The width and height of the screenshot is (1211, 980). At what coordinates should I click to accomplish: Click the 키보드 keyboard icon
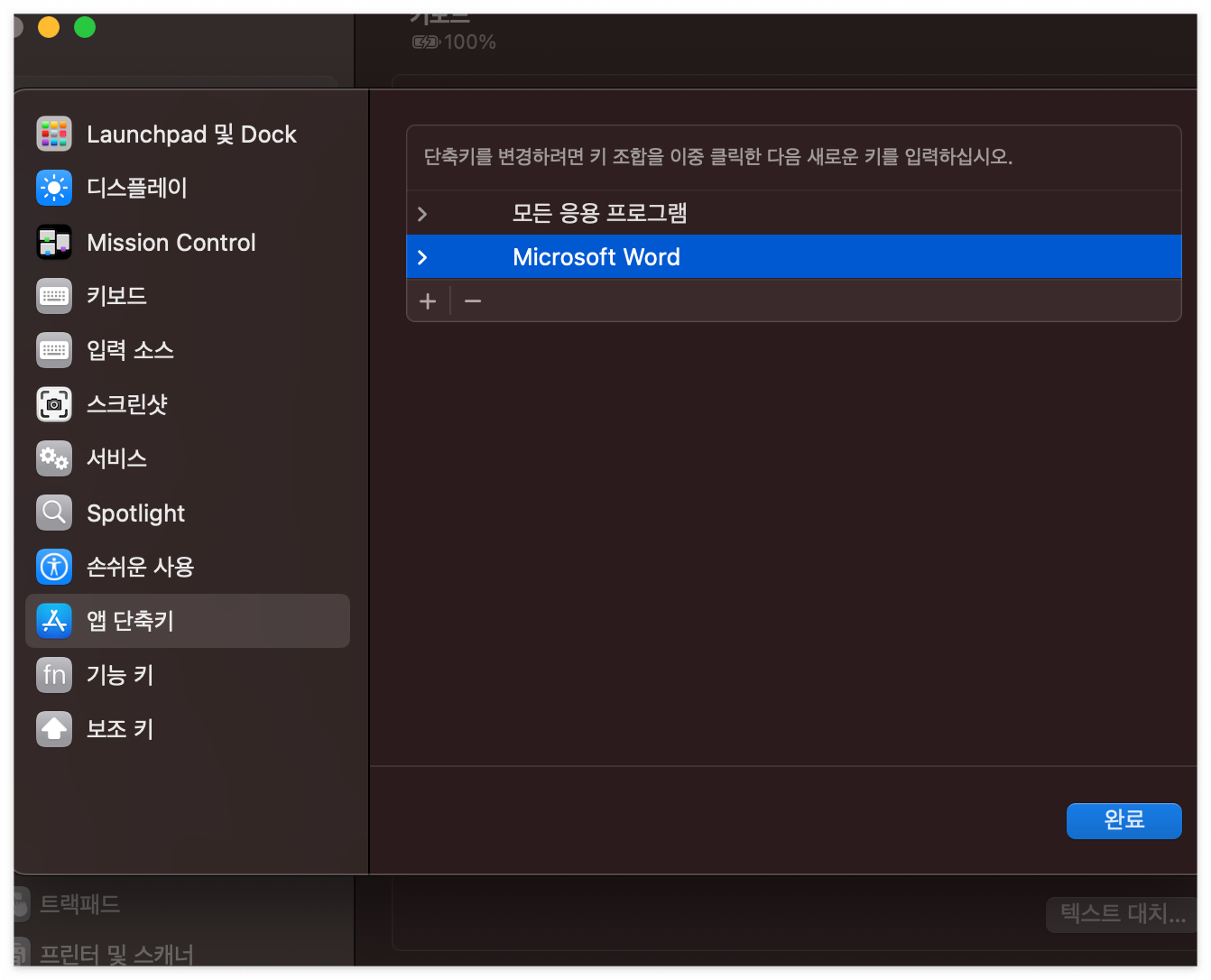pyautogui.click(x=54, y=296)
